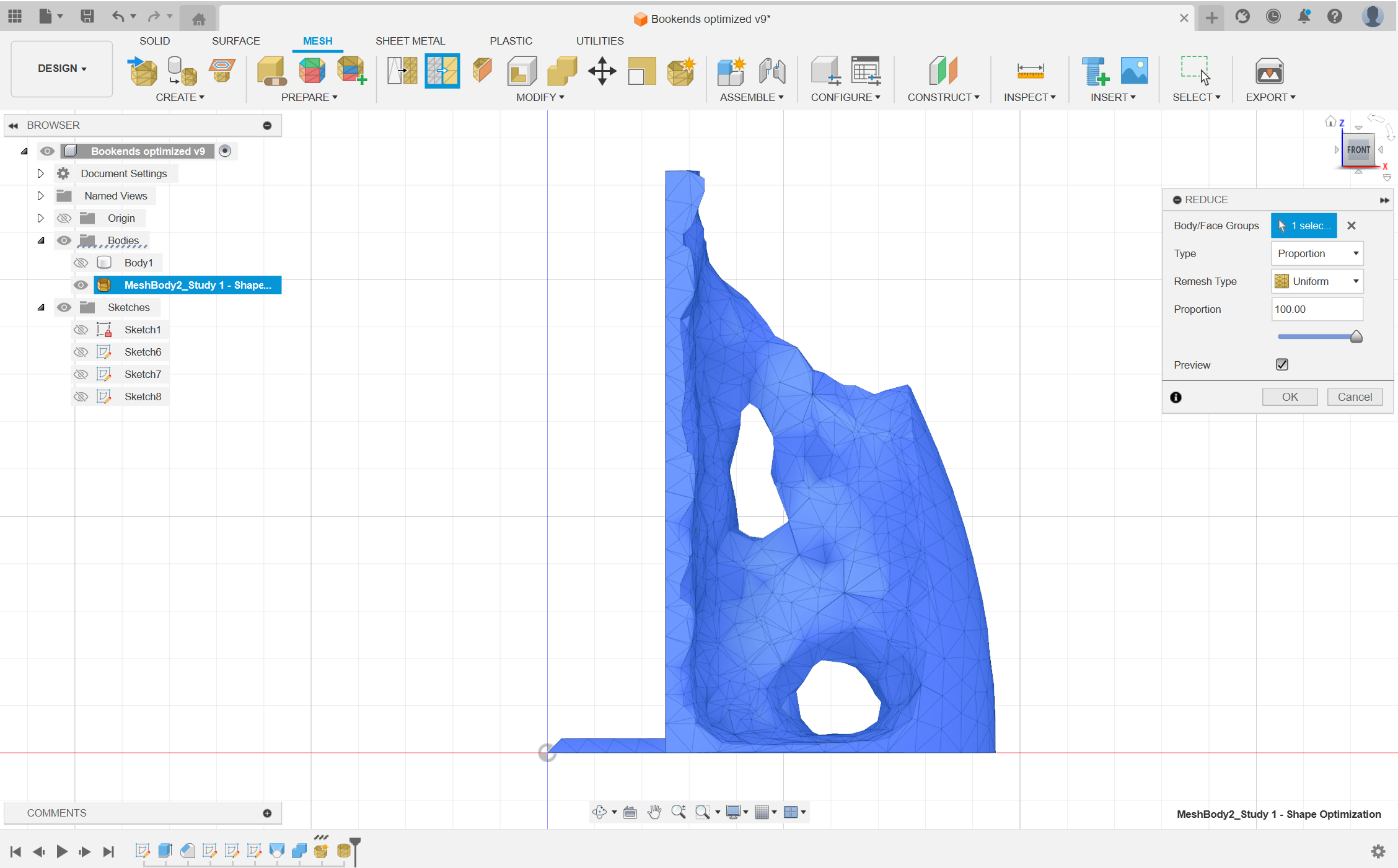Image resolution: width=1398 pixels, height=868 pixels.
Task: Clear the Body/Face Groups selection X
Action: (x=1352, y=226)
